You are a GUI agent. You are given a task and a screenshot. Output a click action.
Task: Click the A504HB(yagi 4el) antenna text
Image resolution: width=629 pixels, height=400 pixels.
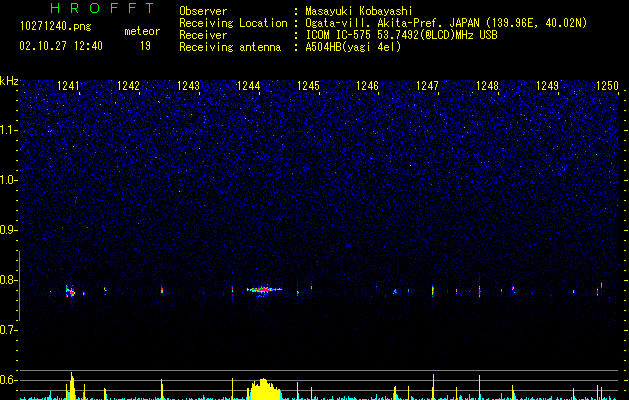pyautogui.click(x=353, y=47)
